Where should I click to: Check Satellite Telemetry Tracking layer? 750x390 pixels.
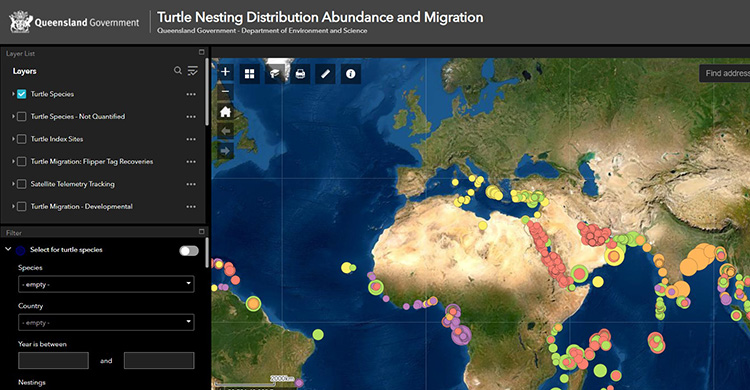coord(22,184)
